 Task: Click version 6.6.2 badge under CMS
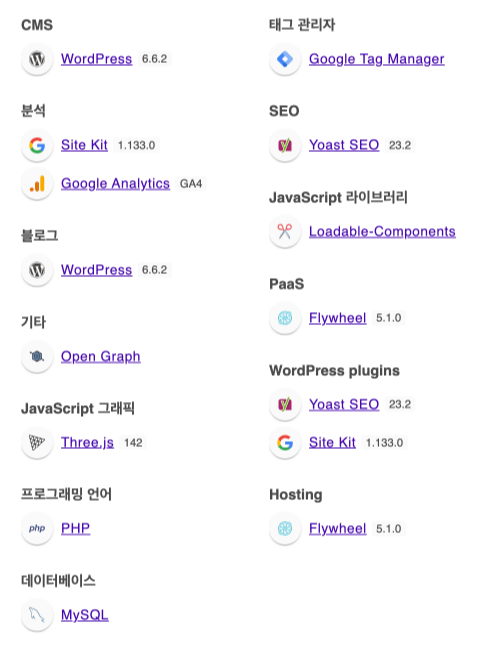pyautogui.click(x=154, y=59)
